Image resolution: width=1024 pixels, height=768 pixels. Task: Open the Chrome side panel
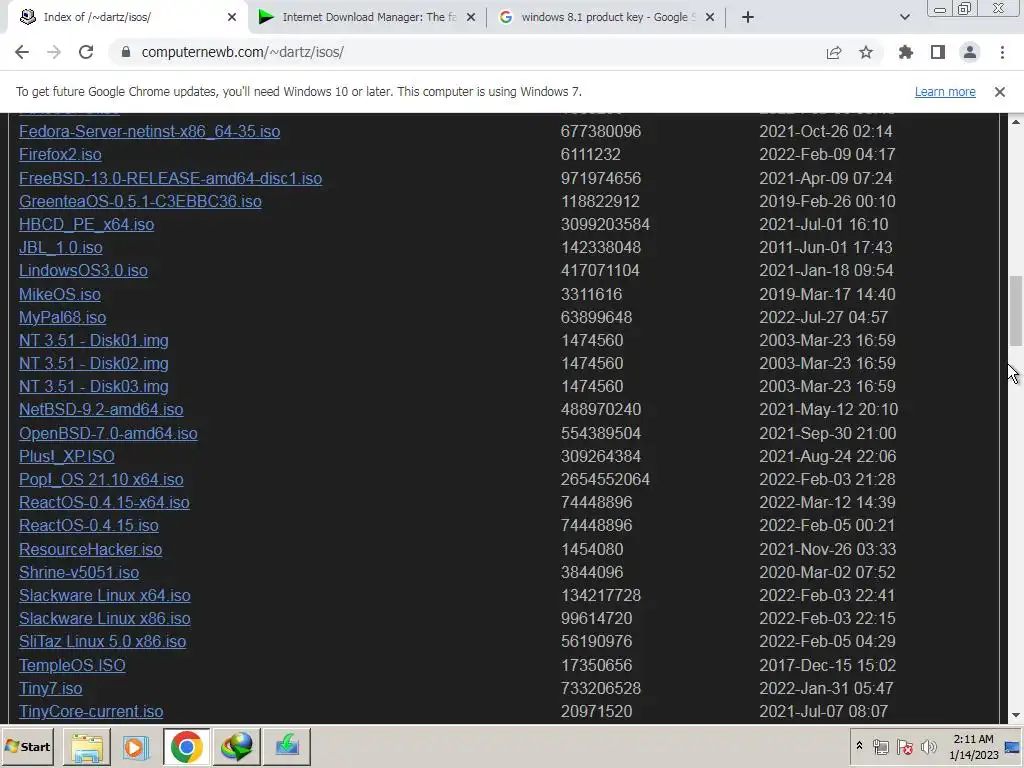938,52
